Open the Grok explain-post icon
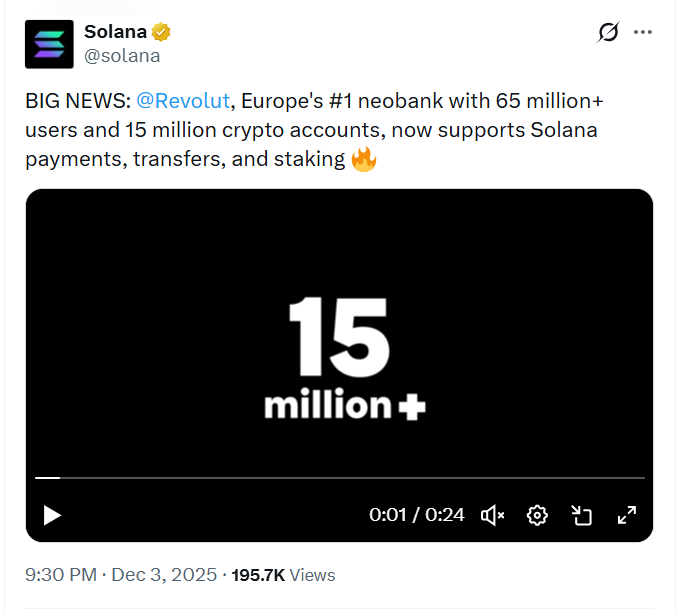The width and height of the screenshot is (681, 612). point(607,33)
